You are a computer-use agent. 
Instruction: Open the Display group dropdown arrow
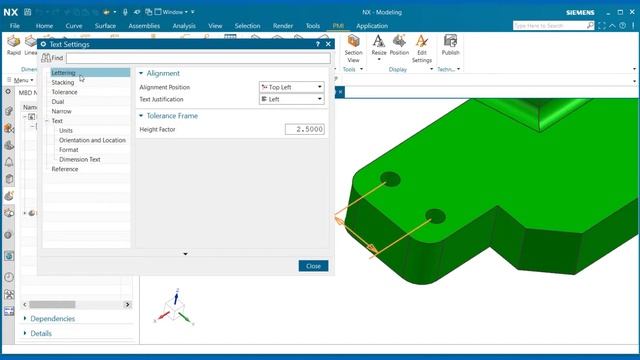[431, 69]
